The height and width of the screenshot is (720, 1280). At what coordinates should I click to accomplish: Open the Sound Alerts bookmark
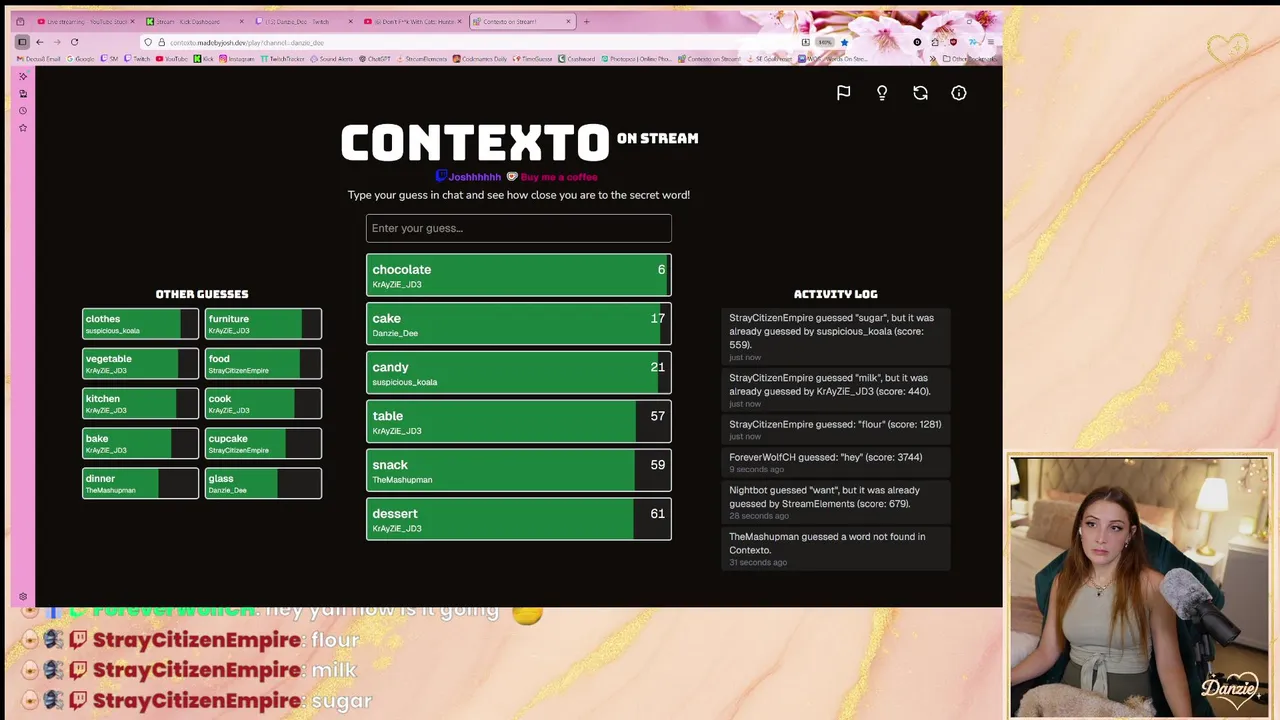(331, 59)
